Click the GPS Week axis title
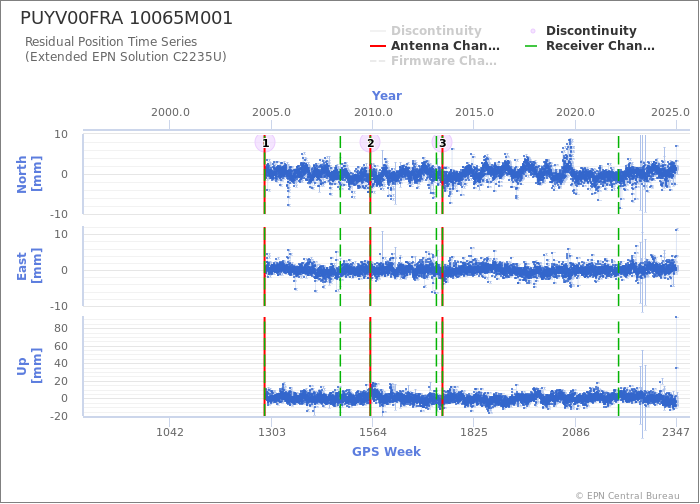700x504 pixels. (x=387, y=452)
